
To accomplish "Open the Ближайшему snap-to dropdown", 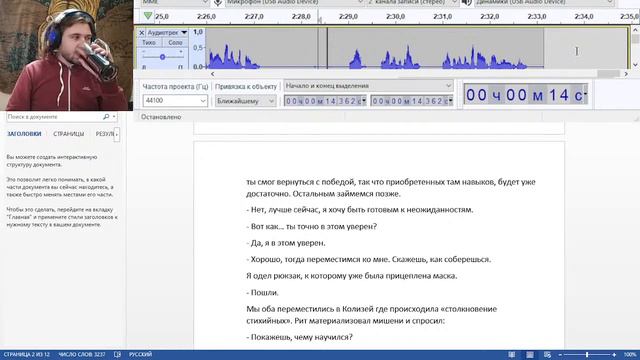I will (x=245, y=101).
